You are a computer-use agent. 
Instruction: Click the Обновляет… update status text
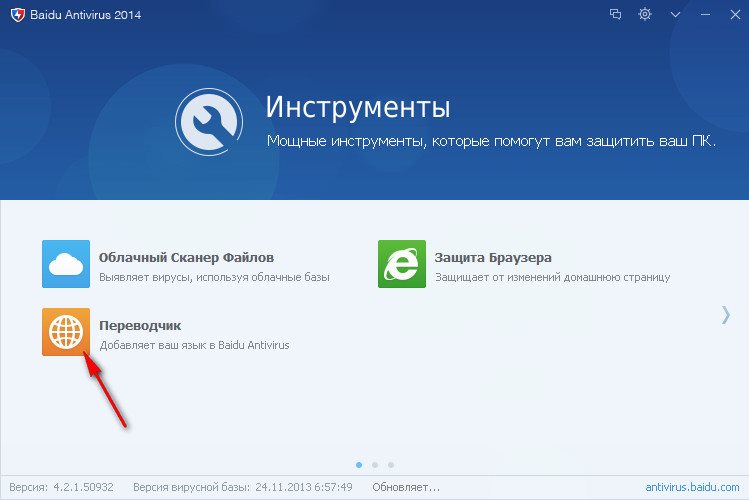406,487
